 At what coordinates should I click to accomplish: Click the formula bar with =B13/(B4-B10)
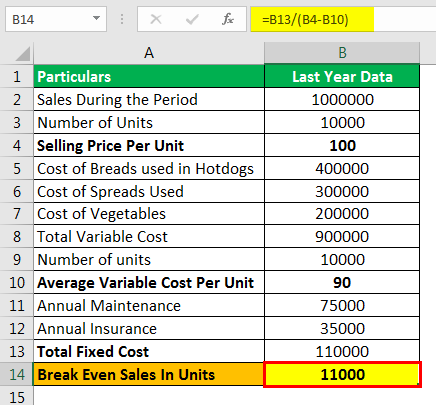[x=343, y=19]
